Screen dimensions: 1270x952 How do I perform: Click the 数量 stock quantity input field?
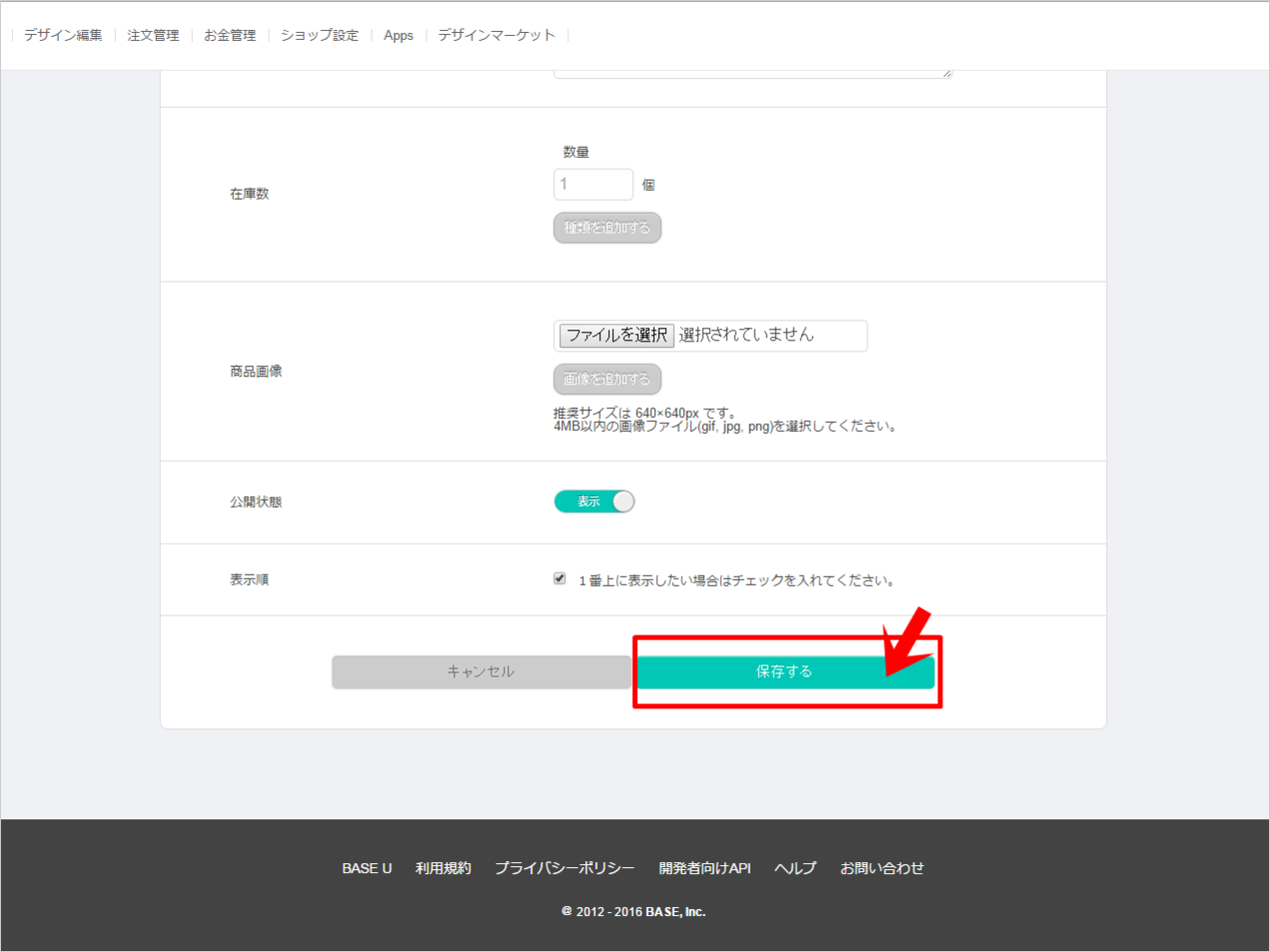click(593, 185)
